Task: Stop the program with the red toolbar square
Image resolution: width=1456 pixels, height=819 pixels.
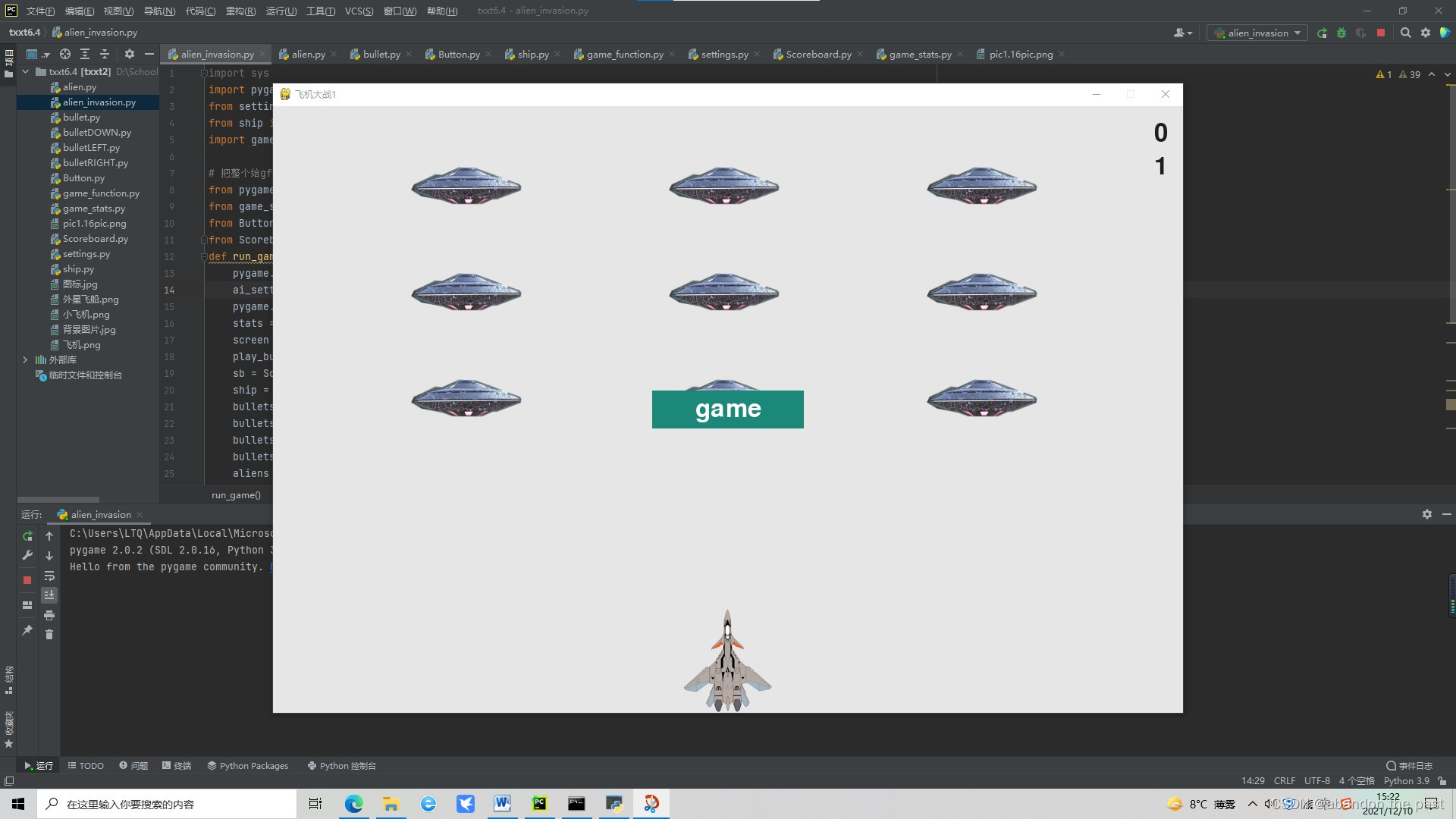Action: point(1381,33)
